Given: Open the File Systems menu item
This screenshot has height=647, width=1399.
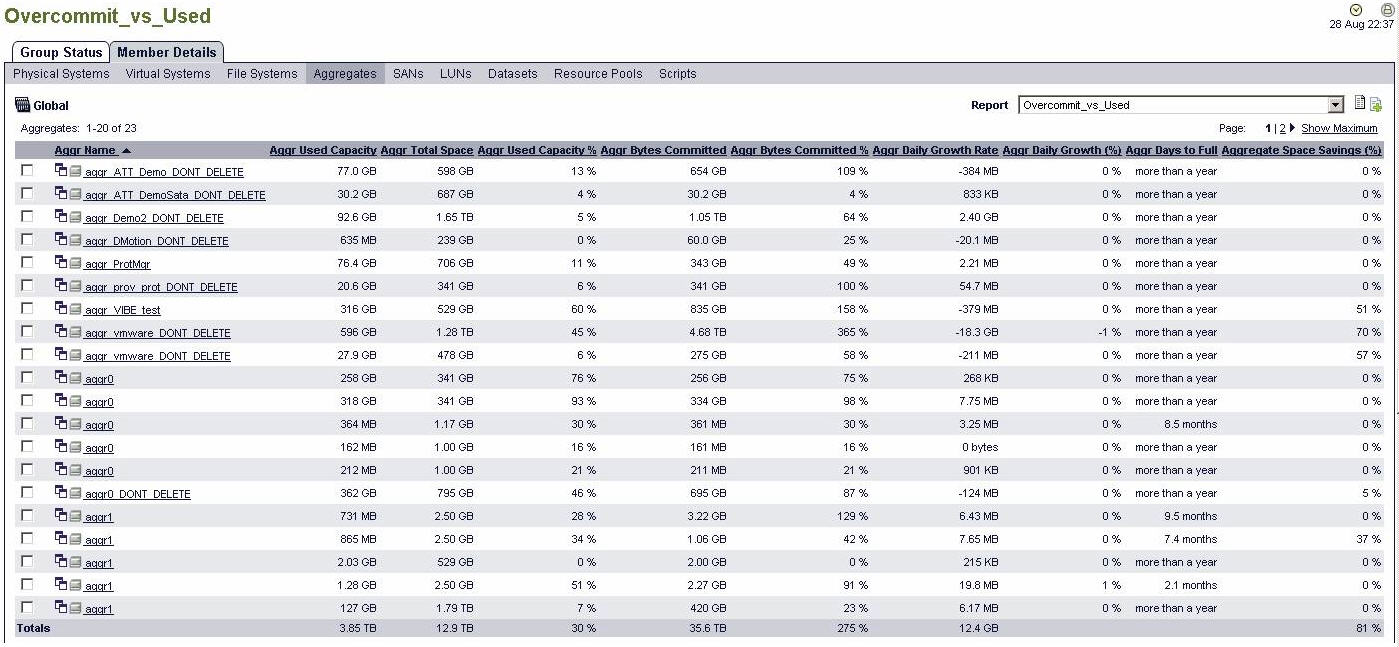Looking at the screenshot, I should (x=262, y=74).
